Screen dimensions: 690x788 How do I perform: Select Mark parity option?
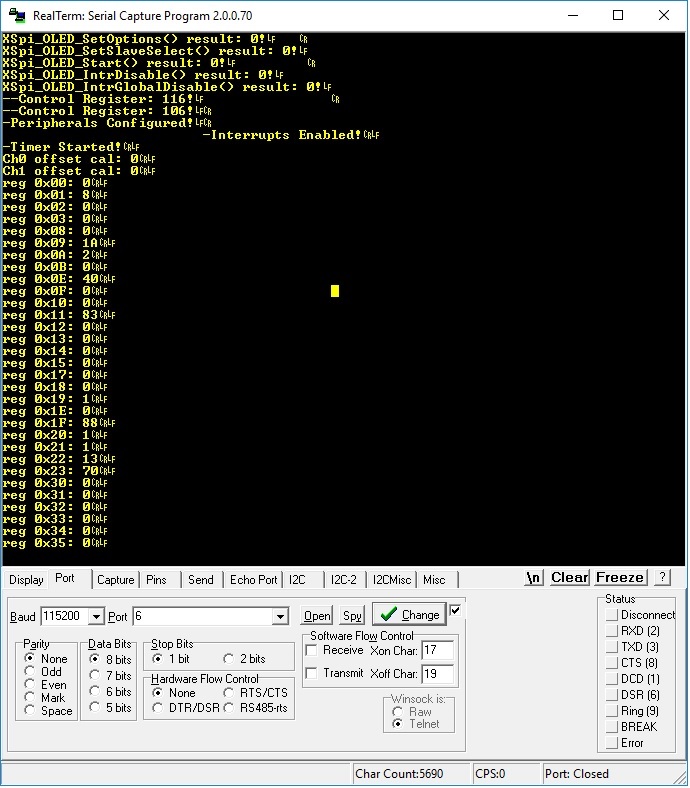coord(45,698)
